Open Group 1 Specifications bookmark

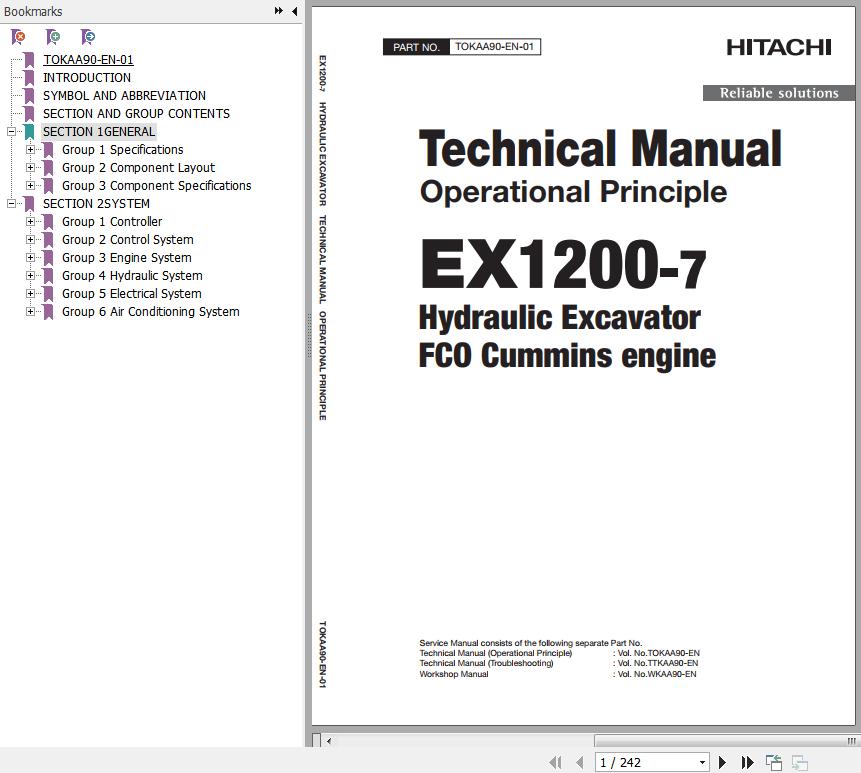122,150
